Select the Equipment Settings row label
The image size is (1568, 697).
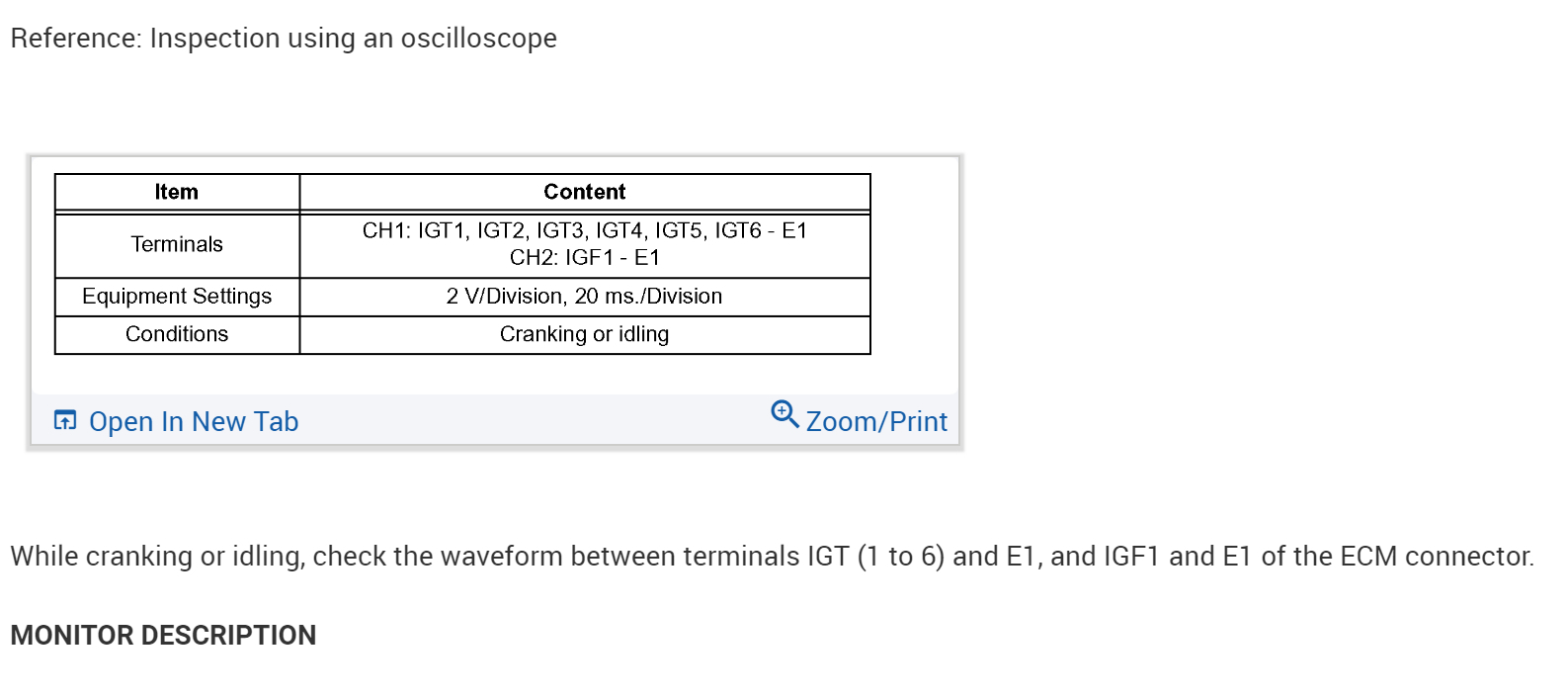click(x=177, y=297)
